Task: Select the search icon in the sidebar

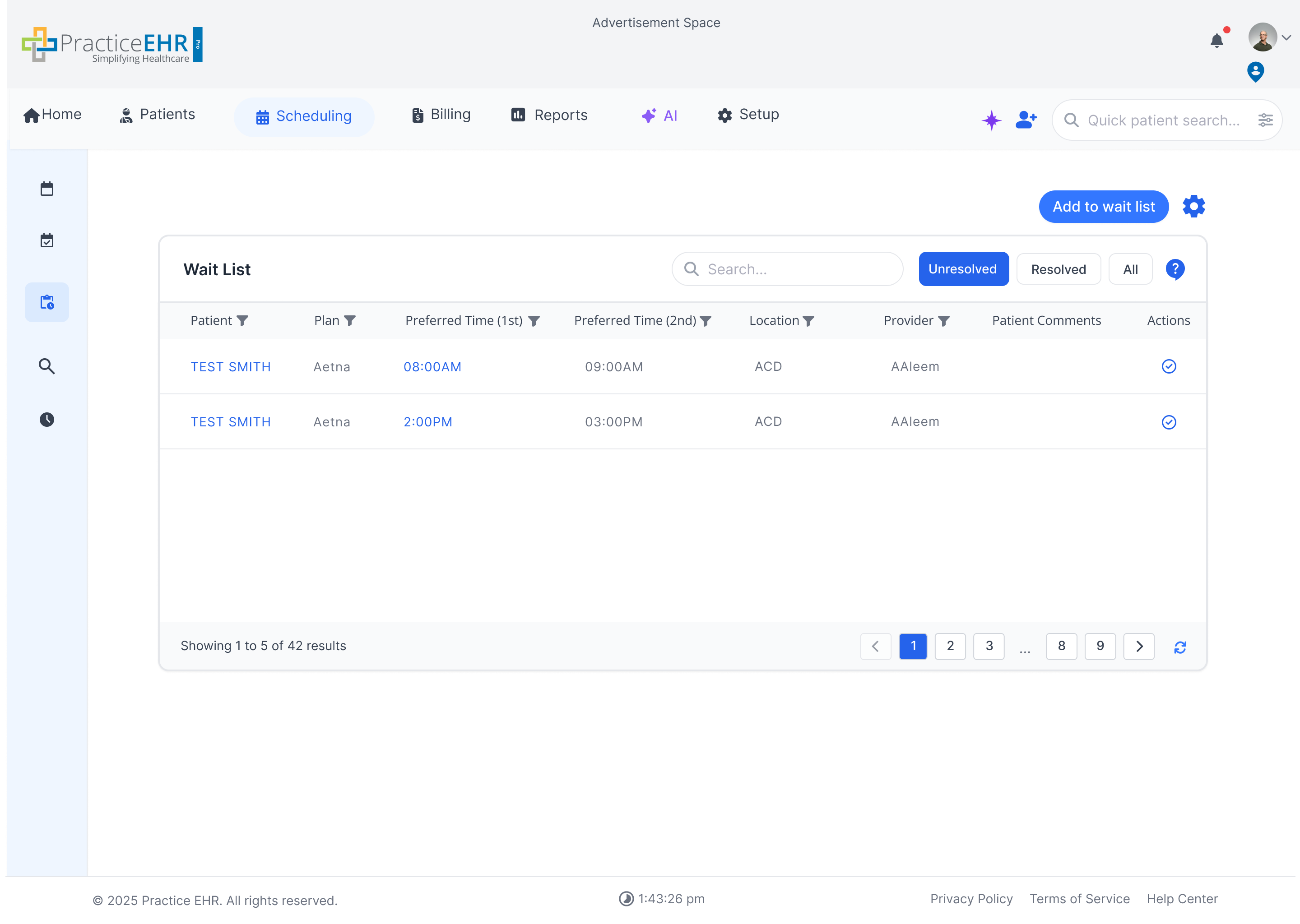Action: click(x=46, y=366)
